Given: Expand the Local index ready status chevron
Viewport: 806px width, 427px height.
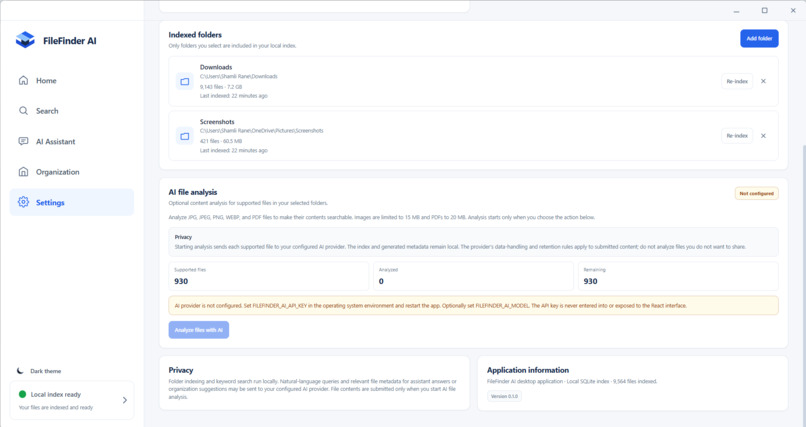Looking at the screenshot, I should pyautogui.click(x=124, y=400).
